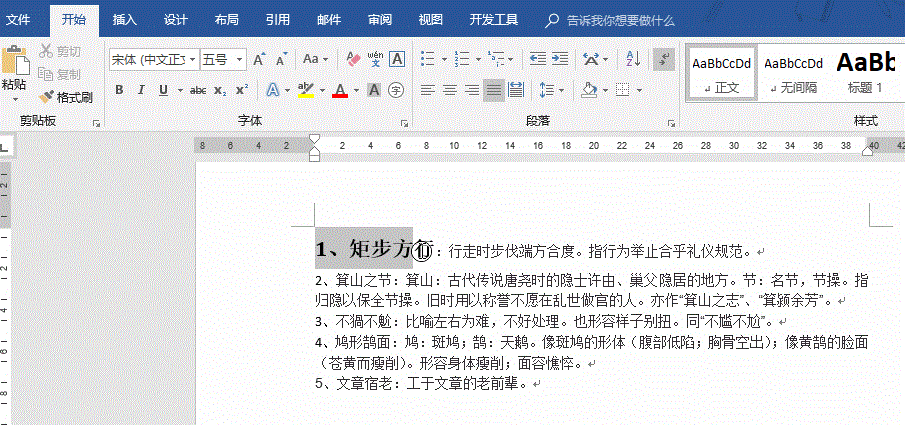Apply the 无间隔 style
Screen dimensions: 905x425
coord(794,73)
